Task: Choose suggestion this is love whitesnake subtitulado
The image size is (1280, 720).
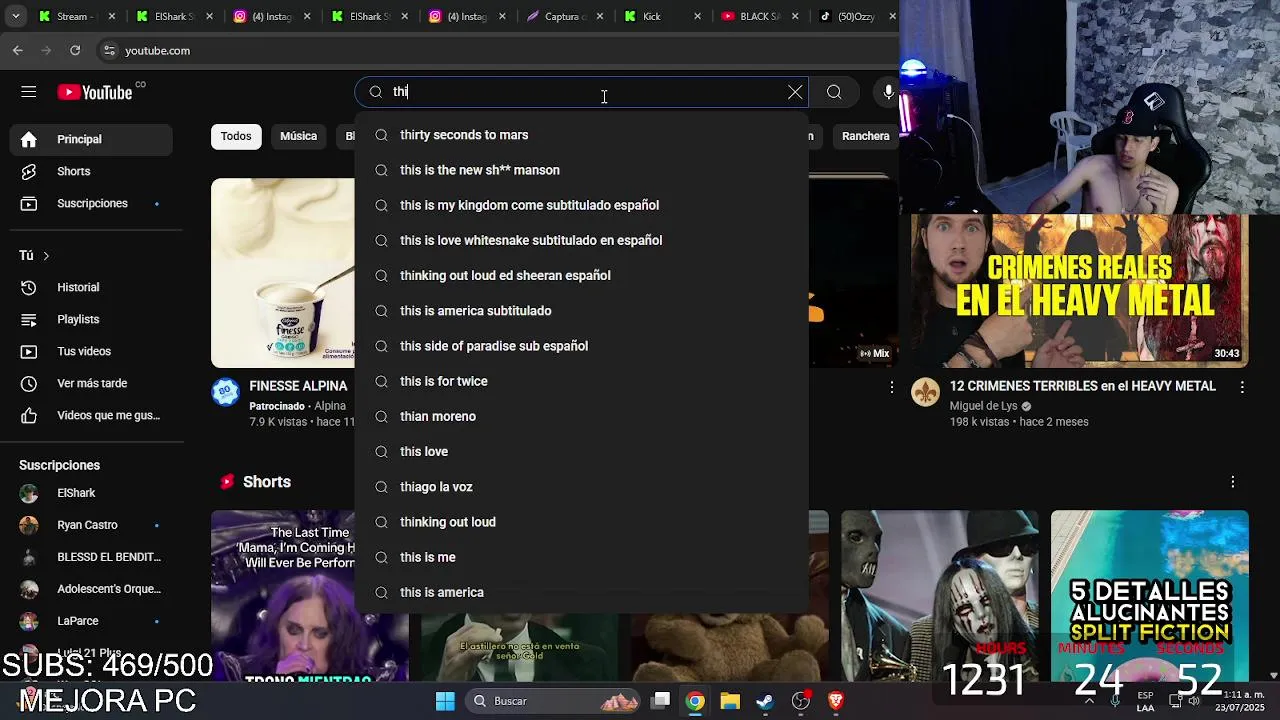Action: (x=581, y=240)
